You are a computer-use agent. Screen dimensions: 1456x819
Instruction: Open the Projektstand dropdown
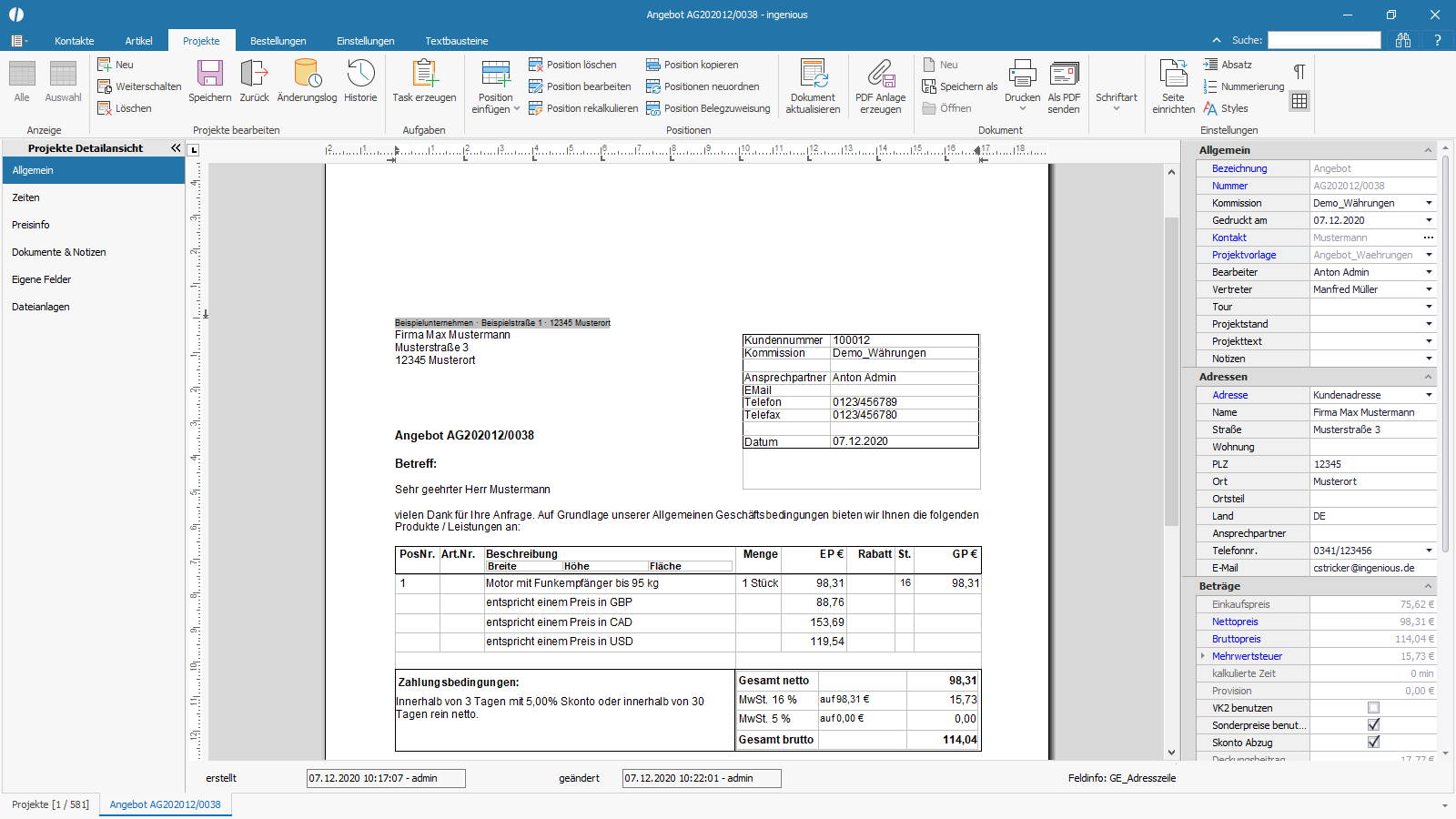[1429, 324]
